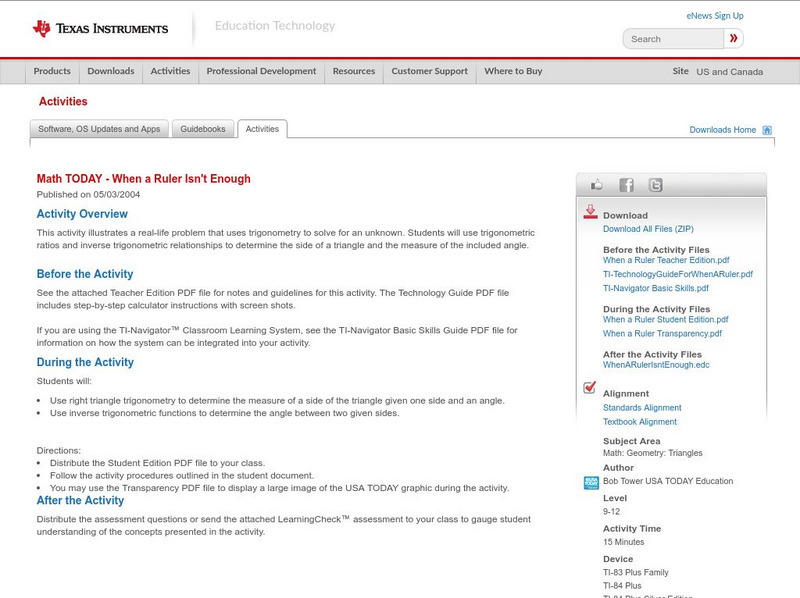Open the Activities navigation menu

[170, 71]
